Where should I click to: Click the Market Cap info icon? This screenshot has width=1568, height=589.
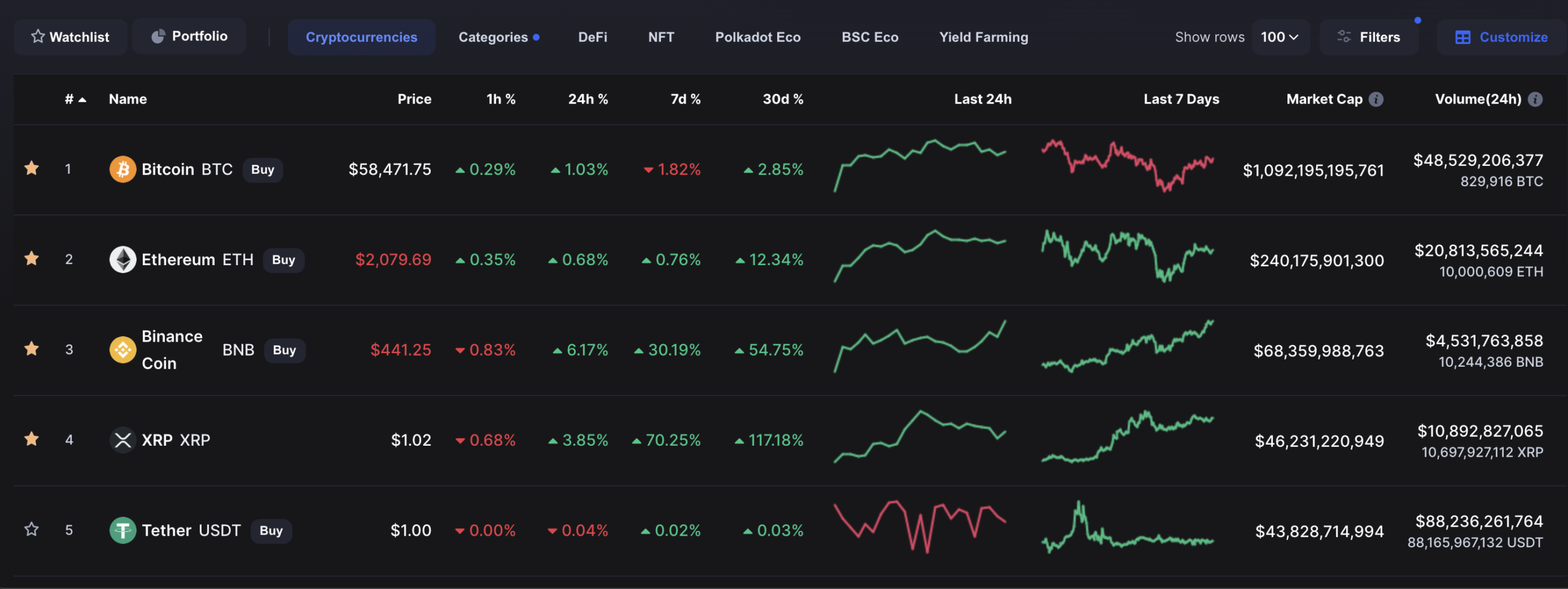coord(1376,99)
